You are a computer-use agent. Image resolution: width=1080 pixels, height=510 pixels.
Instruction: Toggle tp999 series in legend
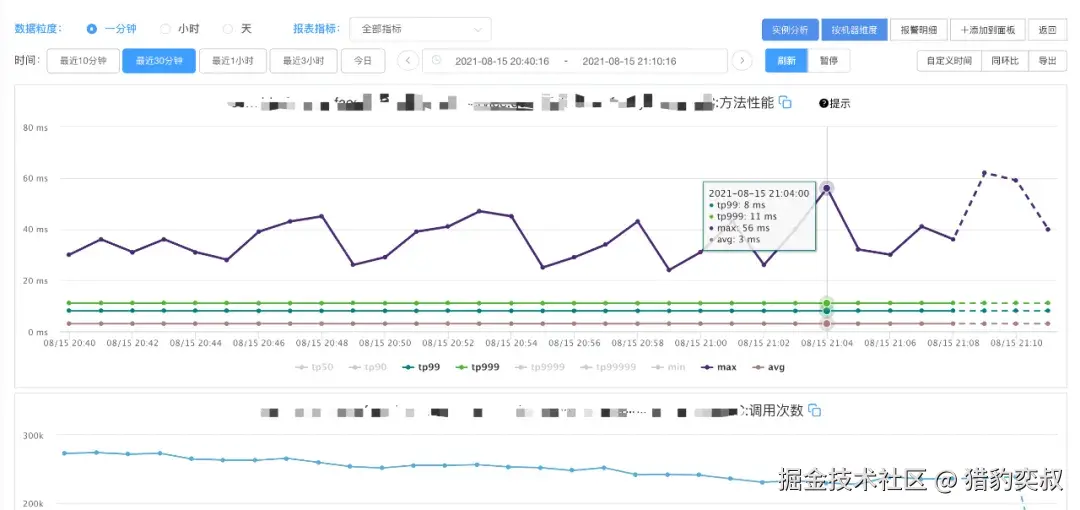478,367
